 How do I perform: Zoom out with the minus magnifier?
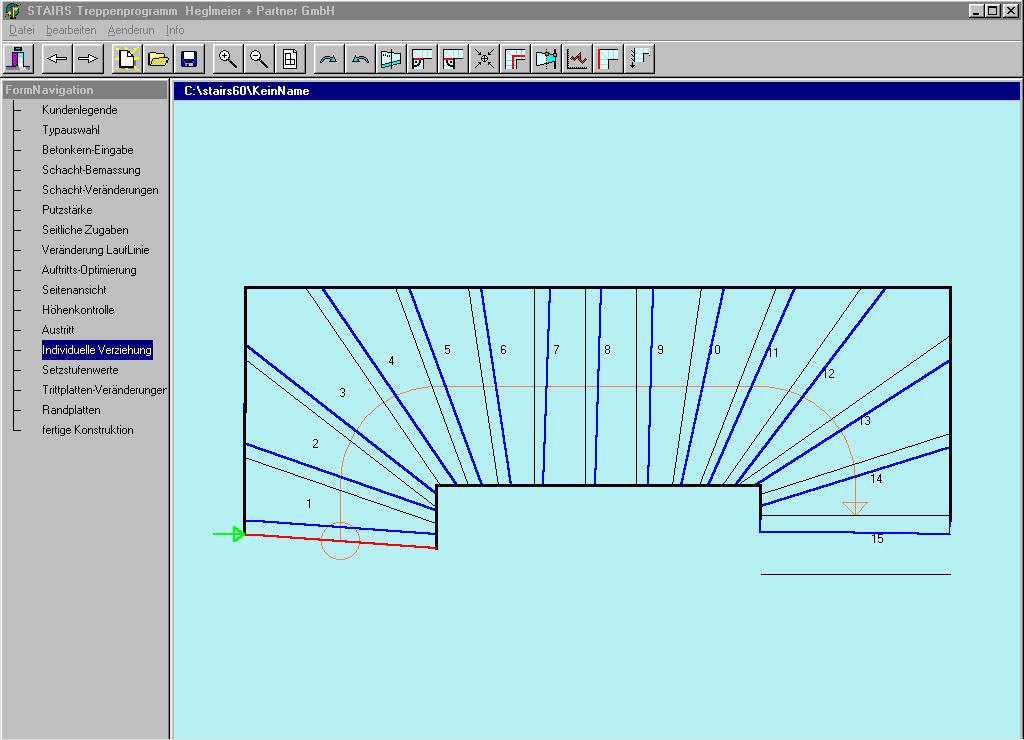pos(259,59)
